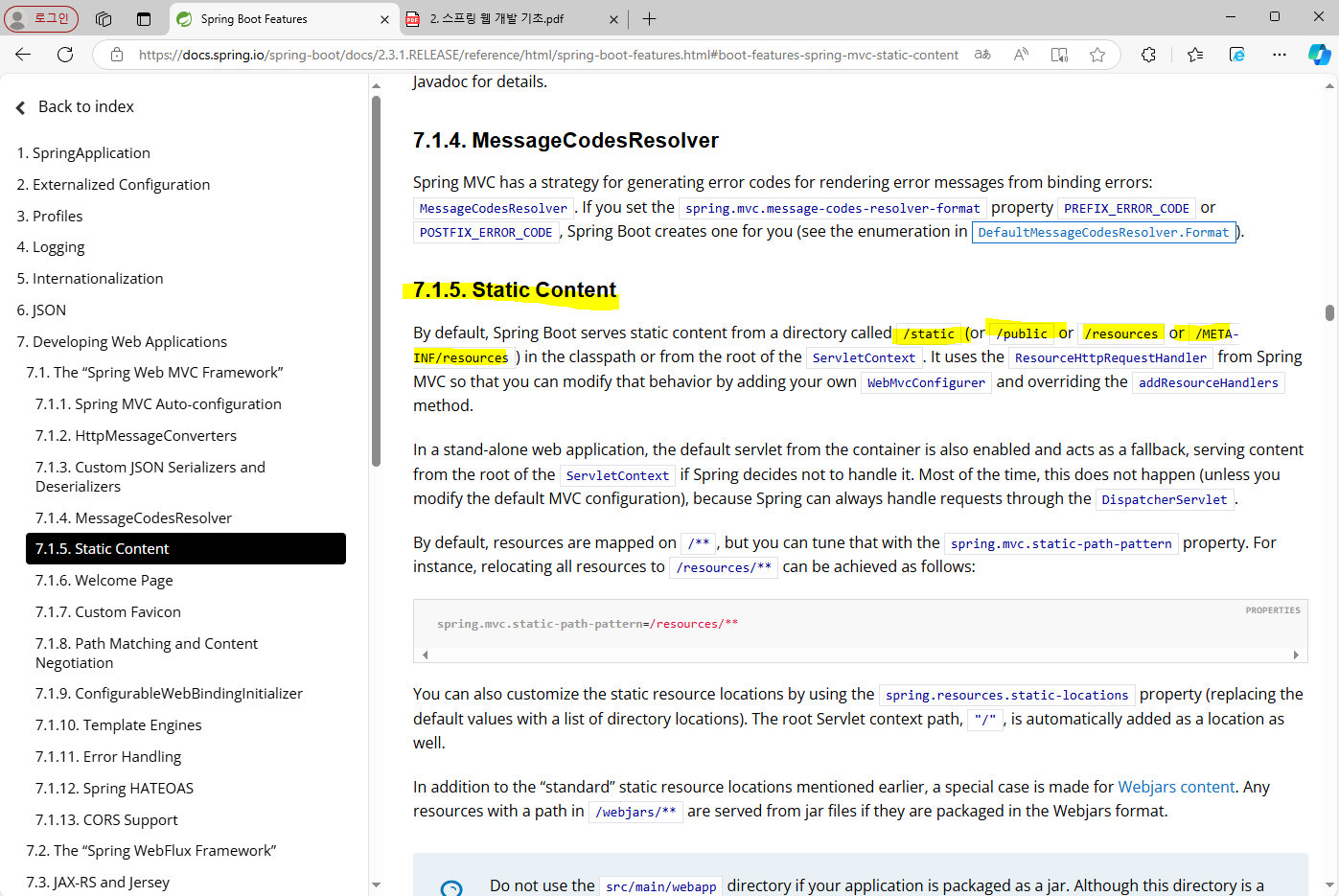Open 7.1.6 Welcome Page entry
This screenshot has width=1339, height=896.
tap(104, 580)
